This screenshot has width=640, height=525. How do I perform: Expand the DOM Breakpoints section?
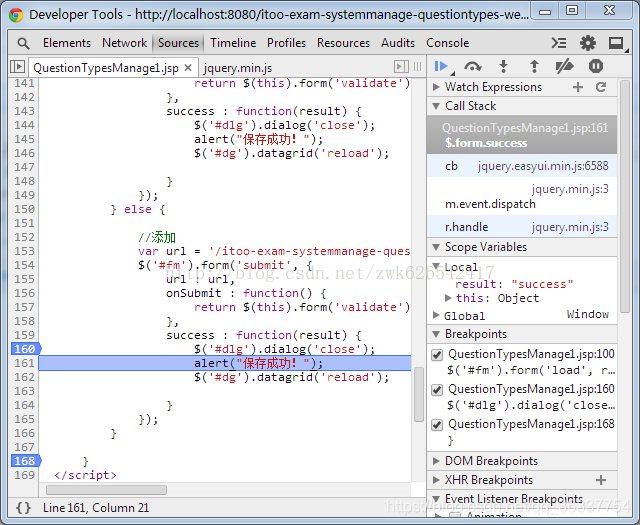tap(436, 461)
